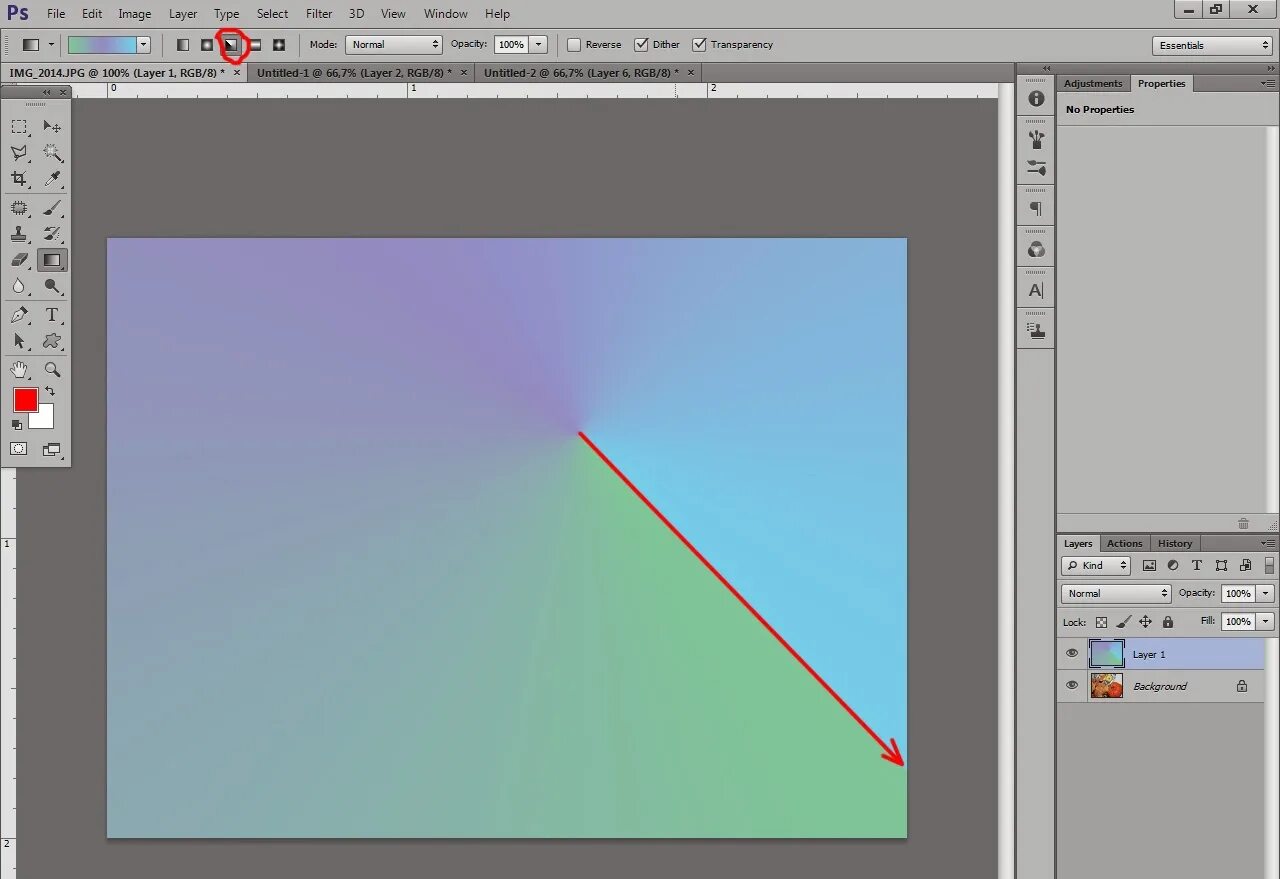The height and width of the screenshot is (879, 1280).
Task: Select the Path Selection tool
Action: click(19, 341)
